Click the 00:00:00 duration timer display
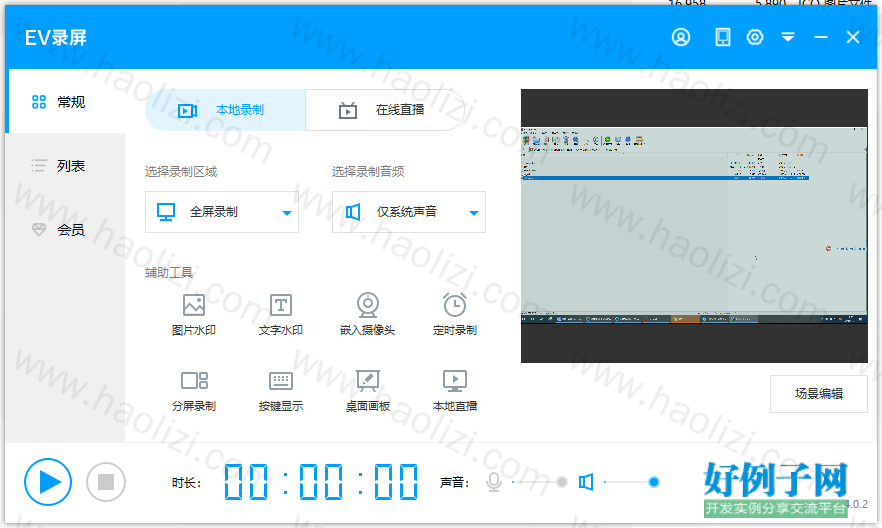The image size is (882, 528). (x=321, y=482)
